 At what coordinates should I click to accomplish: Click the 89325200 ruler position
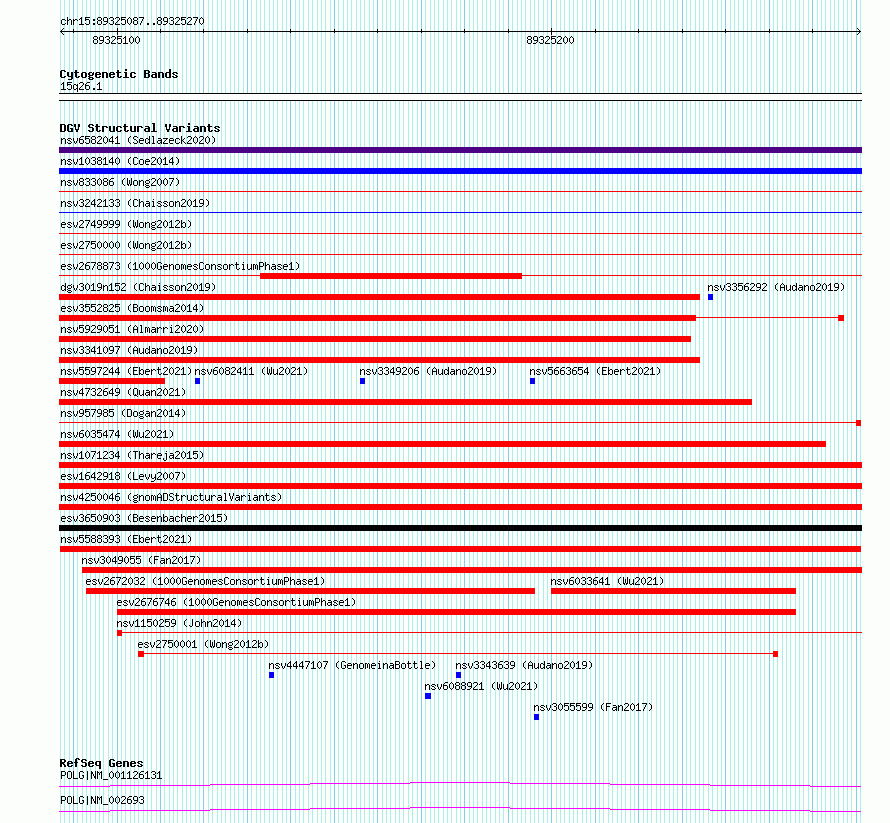pos(550,40)
